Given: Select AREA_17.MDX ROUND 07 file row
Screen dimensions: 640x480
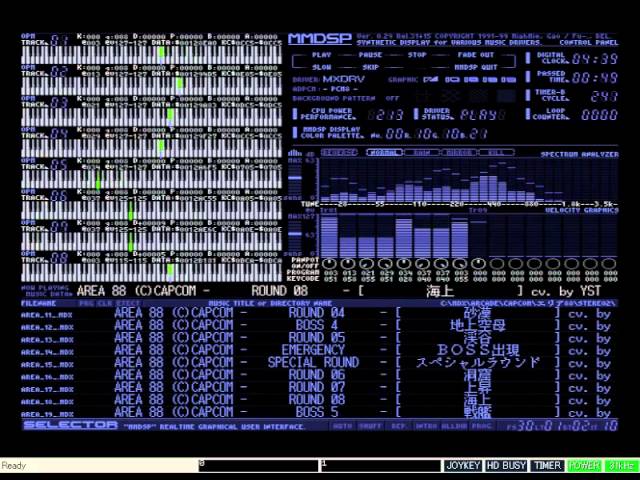Looking at the screenshot, I should [x=320, y=388].
